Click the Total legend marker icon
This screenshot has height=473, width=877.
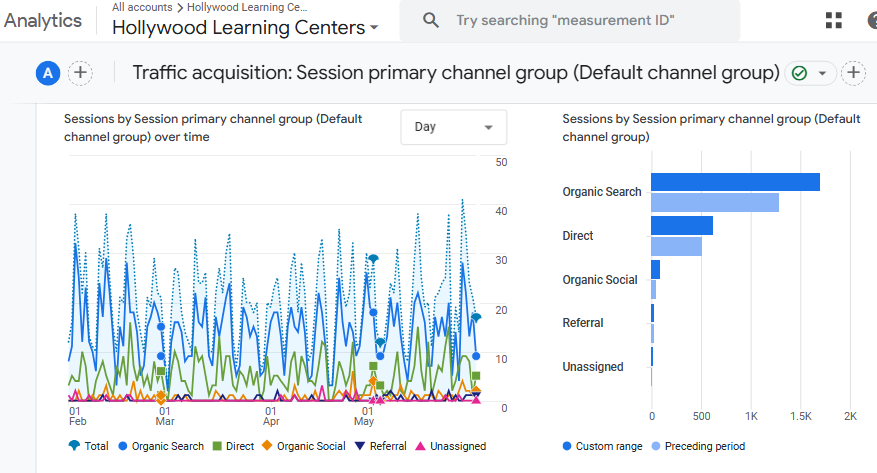[73, 446]
